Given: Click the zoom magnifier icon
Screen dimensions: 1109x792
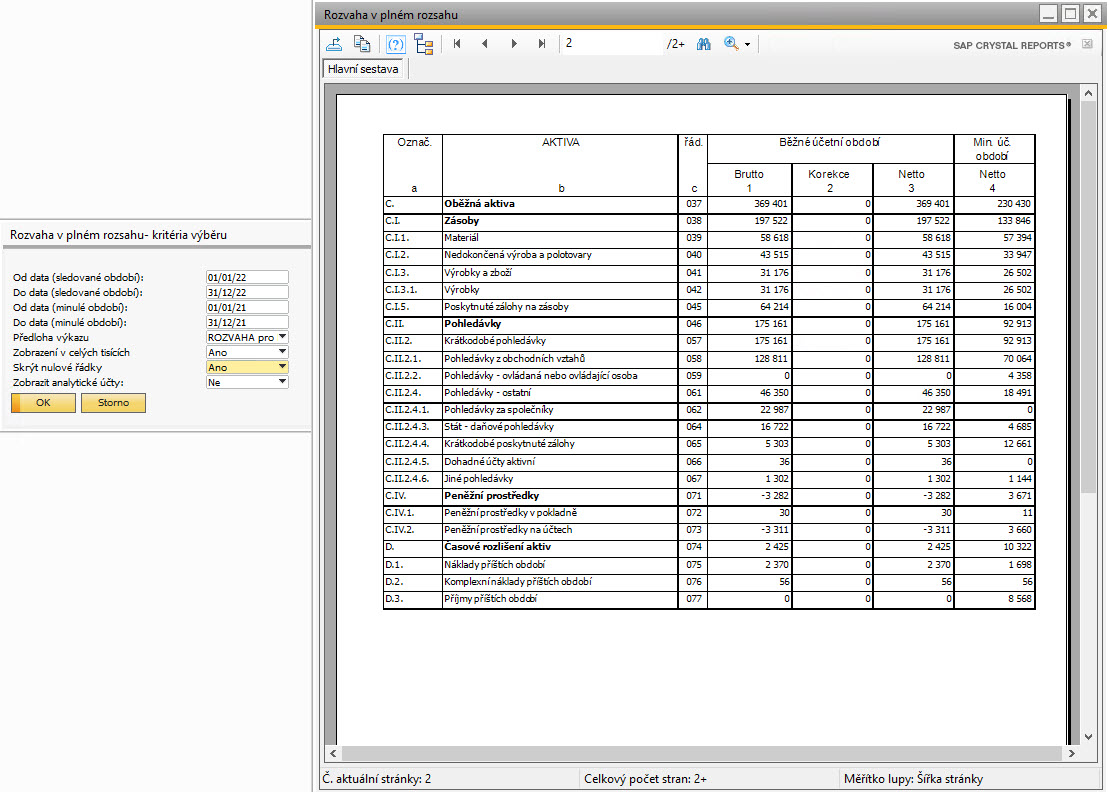Looking at the screenshot, I should (731, 44).
